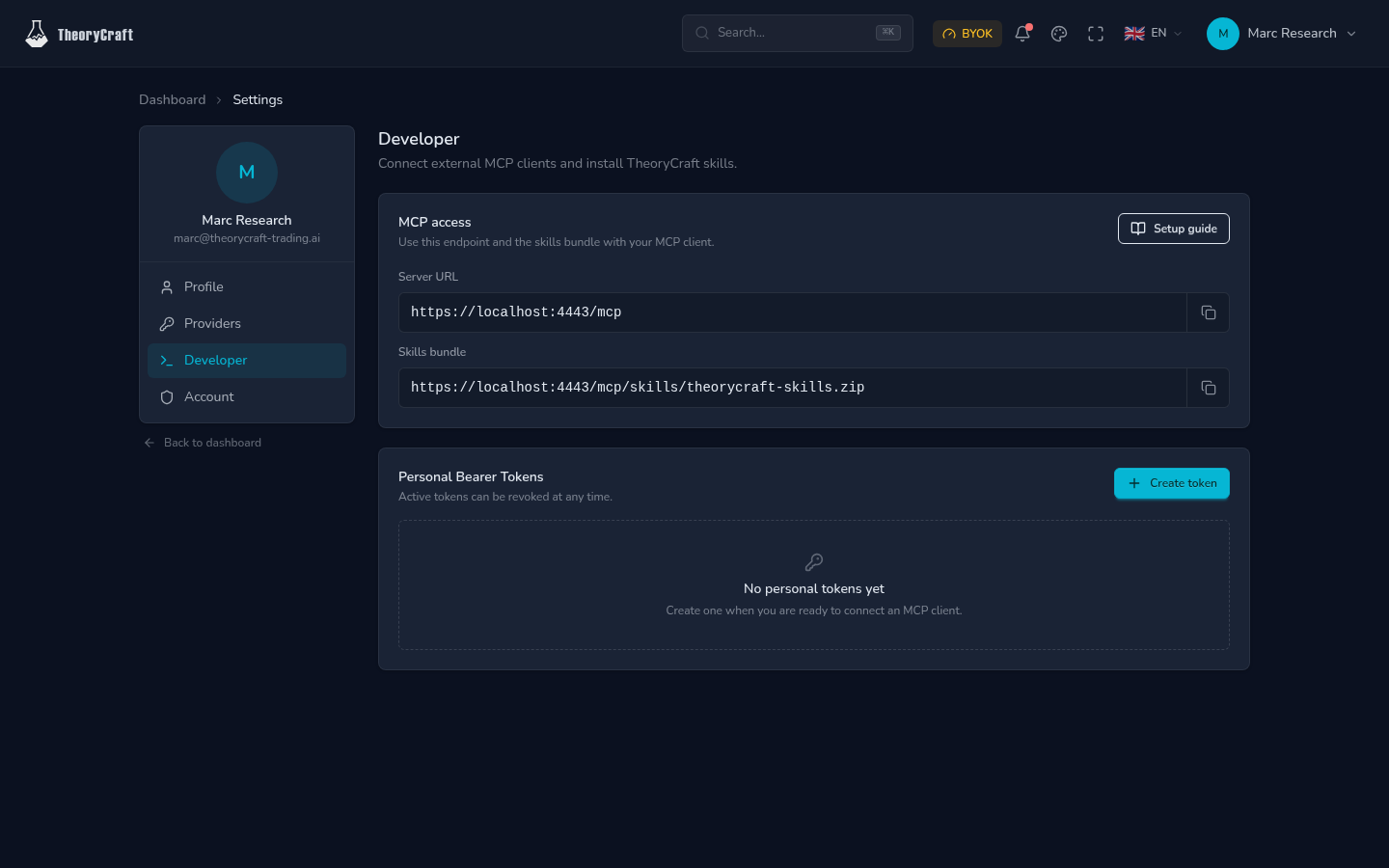This screenshot has width=1389, height=868.
Task: Navigate to Dashboard breadcrumb
Action: click(x=173, y=100)
